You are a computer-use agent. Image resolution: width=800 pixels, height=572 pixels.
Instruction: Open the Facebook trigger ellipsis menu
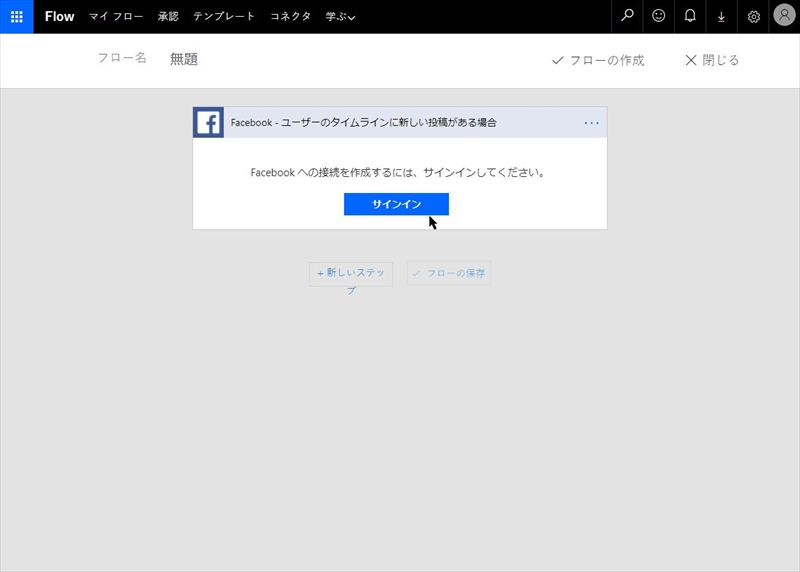pos(591,123)
